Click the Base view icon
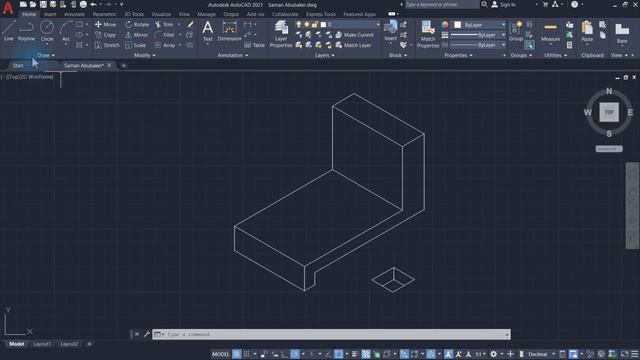 pyautogui.click(x=622, y=33)
